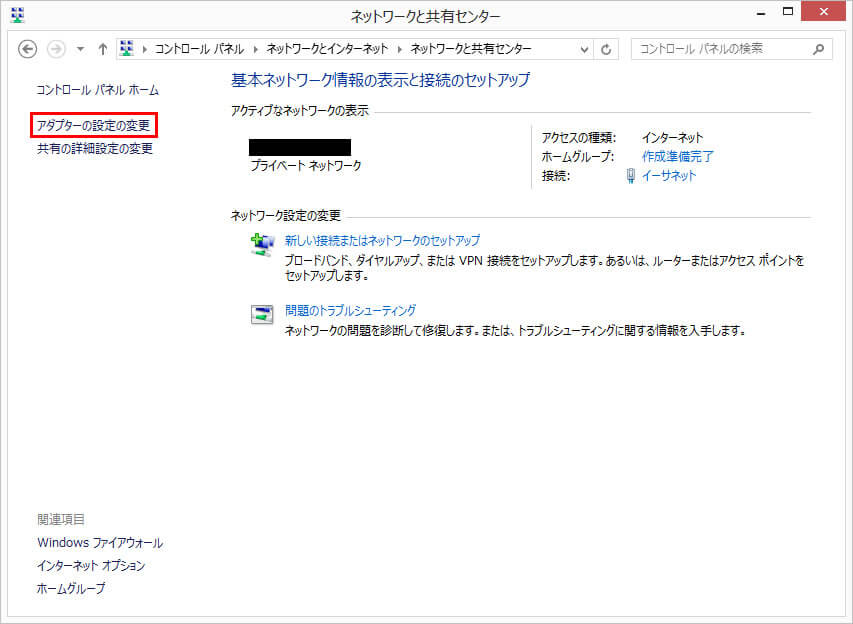Screen dimensions: 853x624
Task: Click the network icon in address bar
Action: pos(127,48)
